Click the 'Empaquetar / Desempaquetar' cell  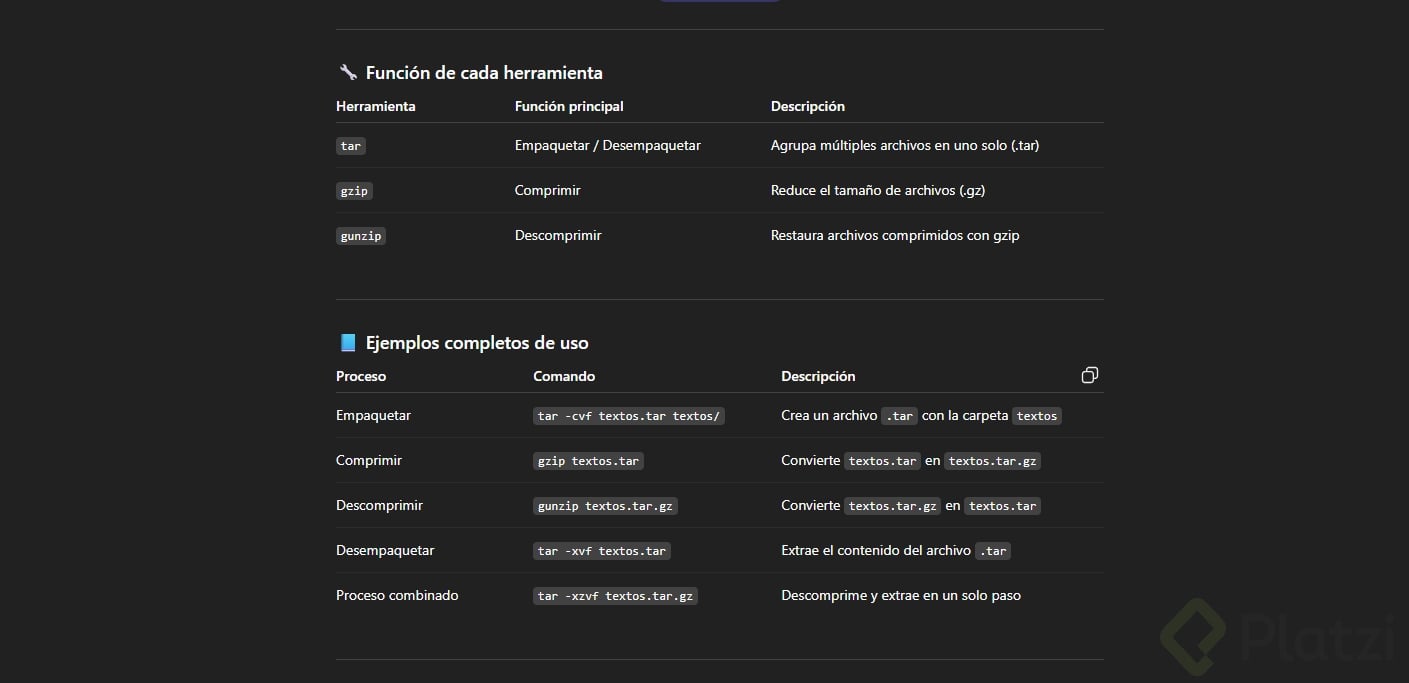[607, 145]
